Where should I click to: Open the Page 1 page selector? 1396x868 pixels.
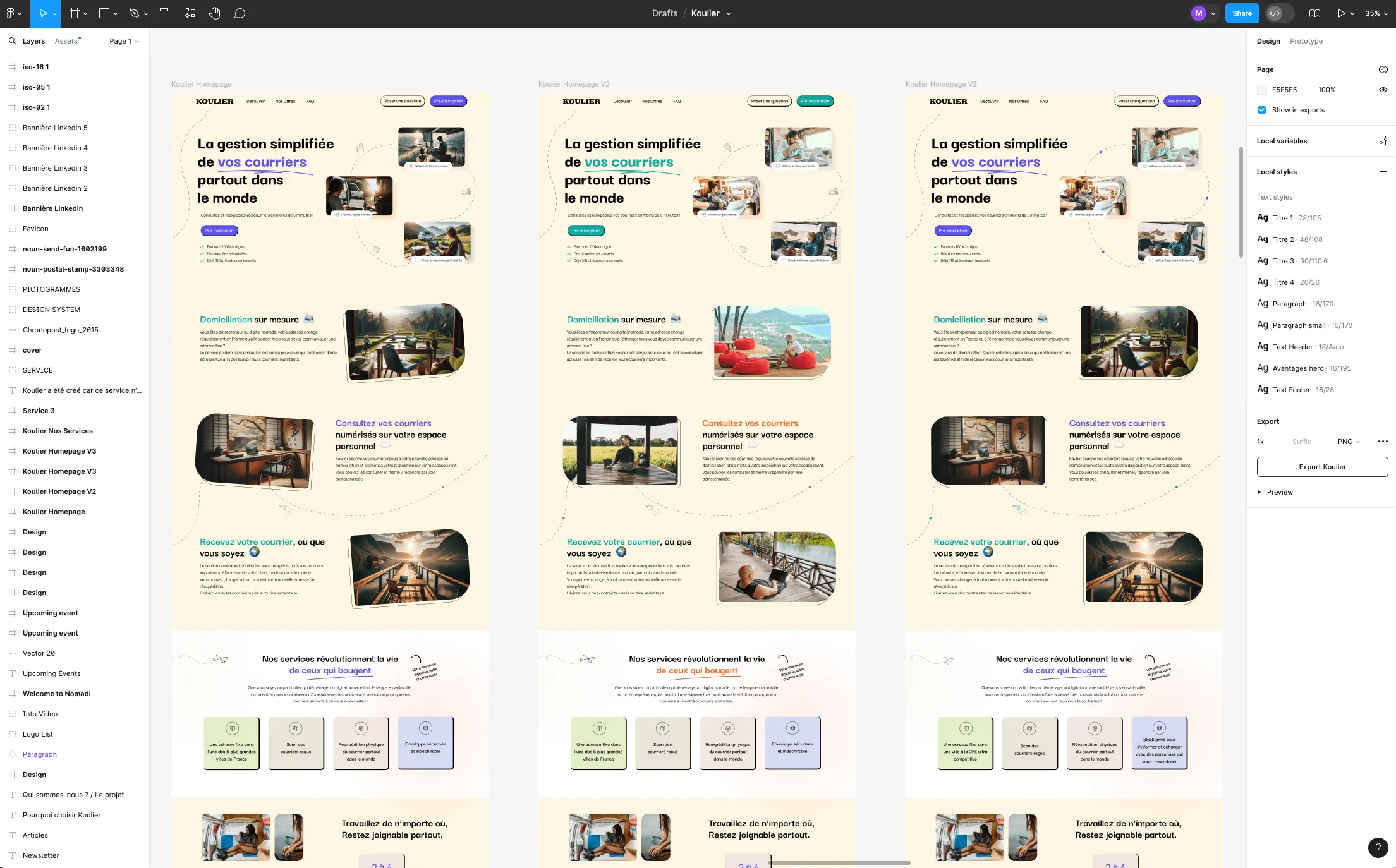(x=124, y=41)
